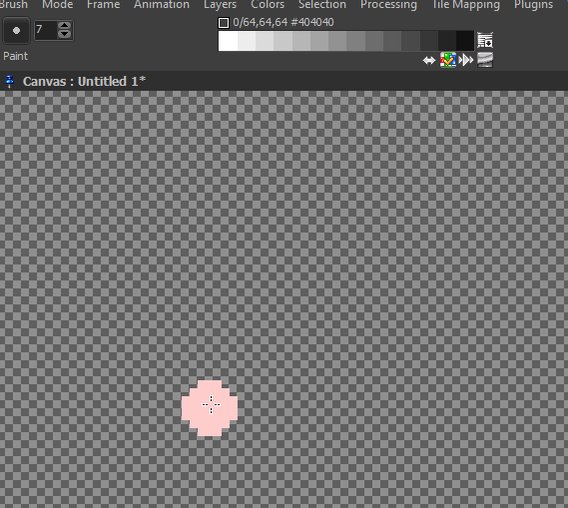This screenshot has width=568, height=508.
Task: Open the gray gradient ramp icon
Action: click(x=485, y=60)
